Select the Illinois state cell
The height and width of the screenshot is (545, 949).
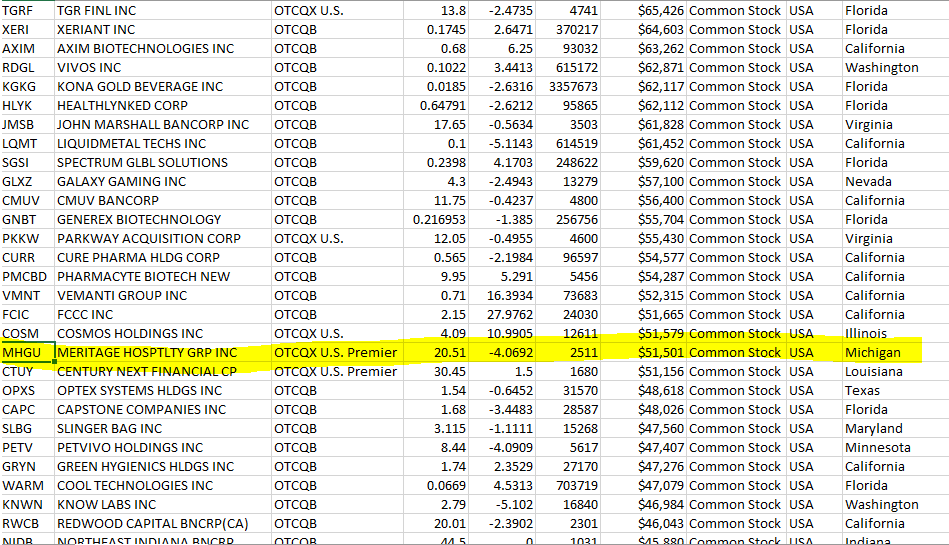(895, 334)
